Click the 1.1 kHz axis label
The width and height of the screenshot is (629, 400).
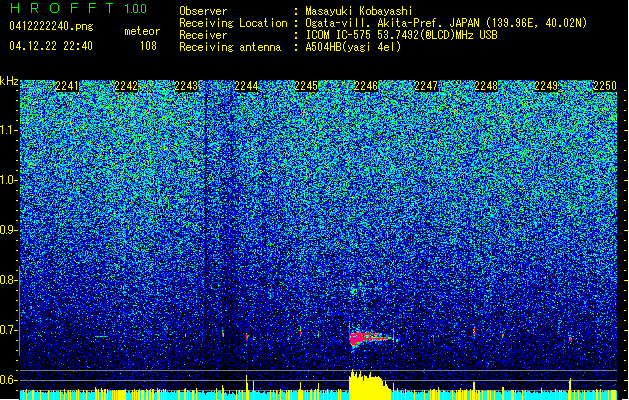pos(9,130)
